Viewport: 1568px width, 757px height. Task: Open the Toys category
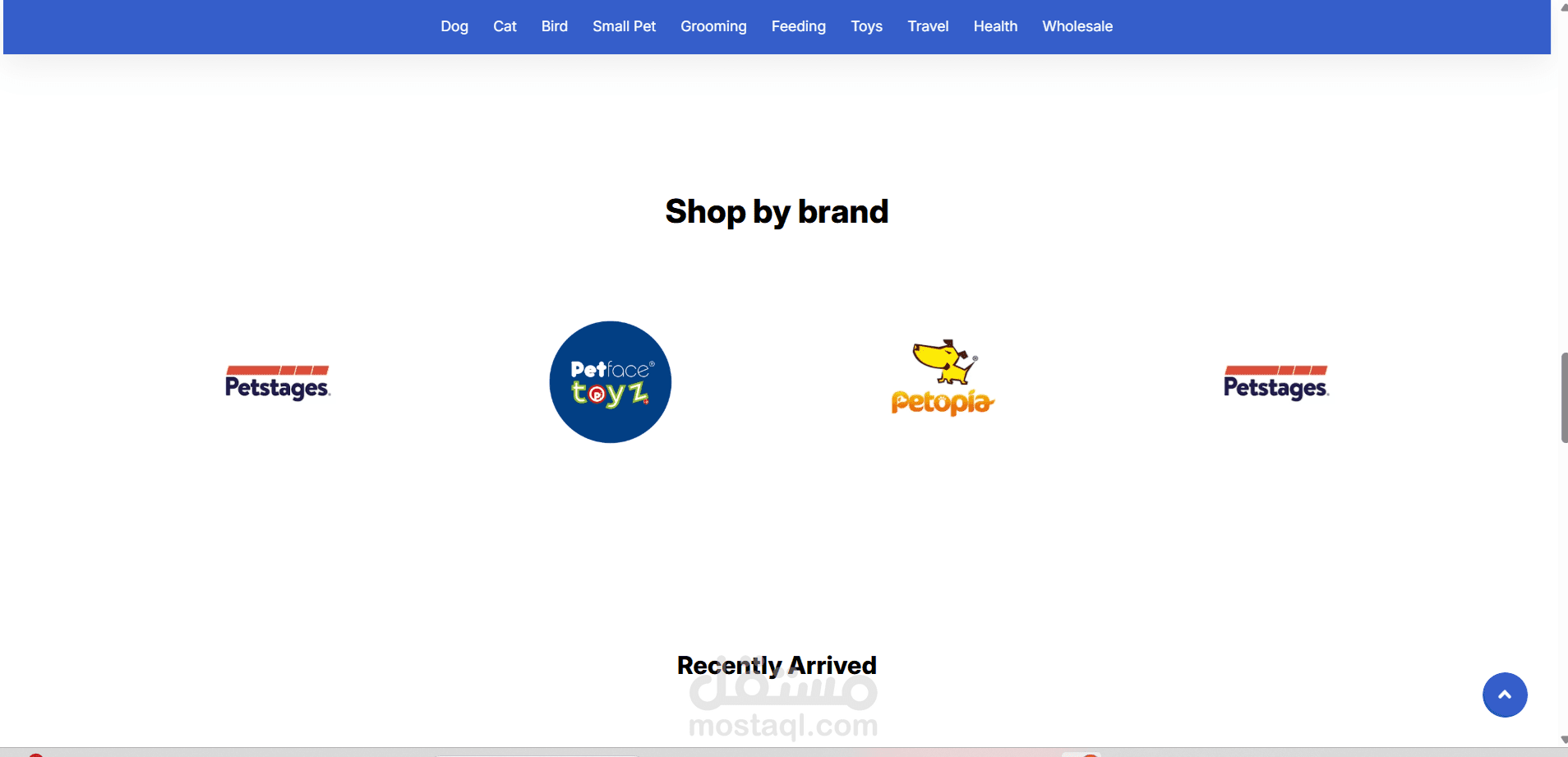click(867, 26)
